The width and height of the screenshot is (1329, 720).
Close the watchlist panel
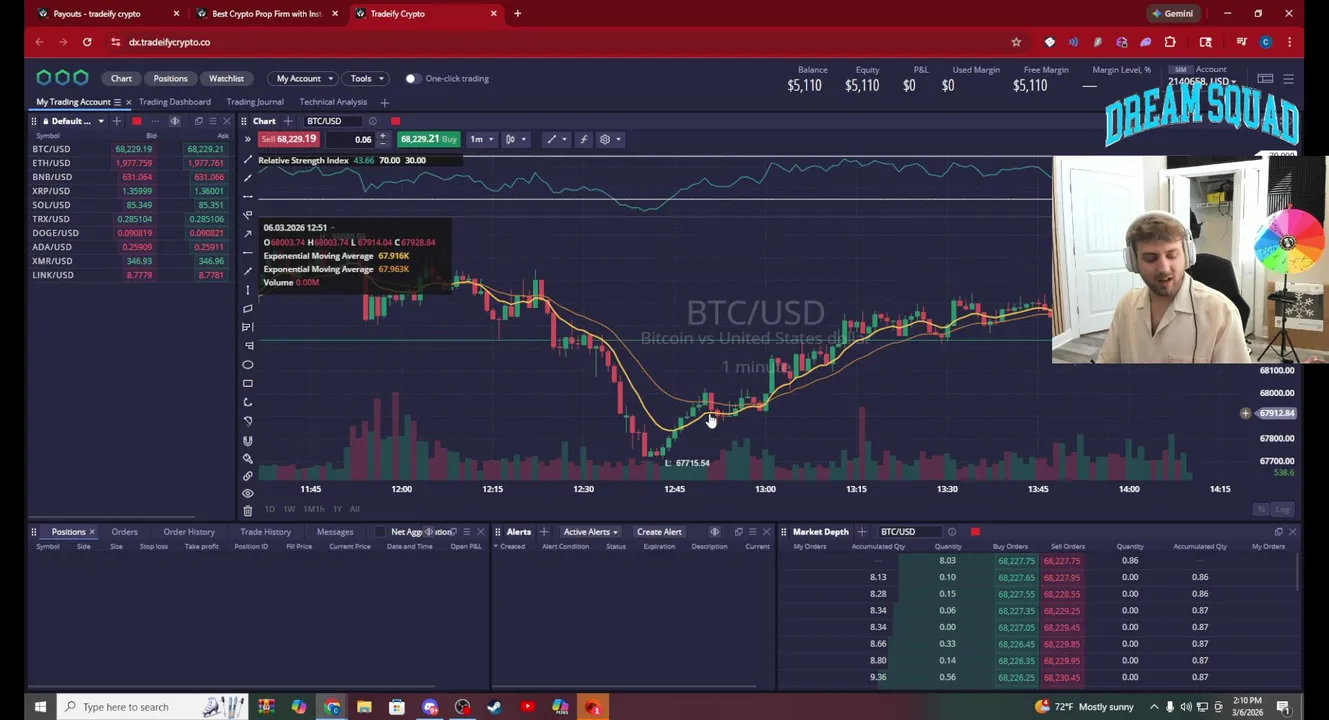pyautogui.click(x=226, y=121)
